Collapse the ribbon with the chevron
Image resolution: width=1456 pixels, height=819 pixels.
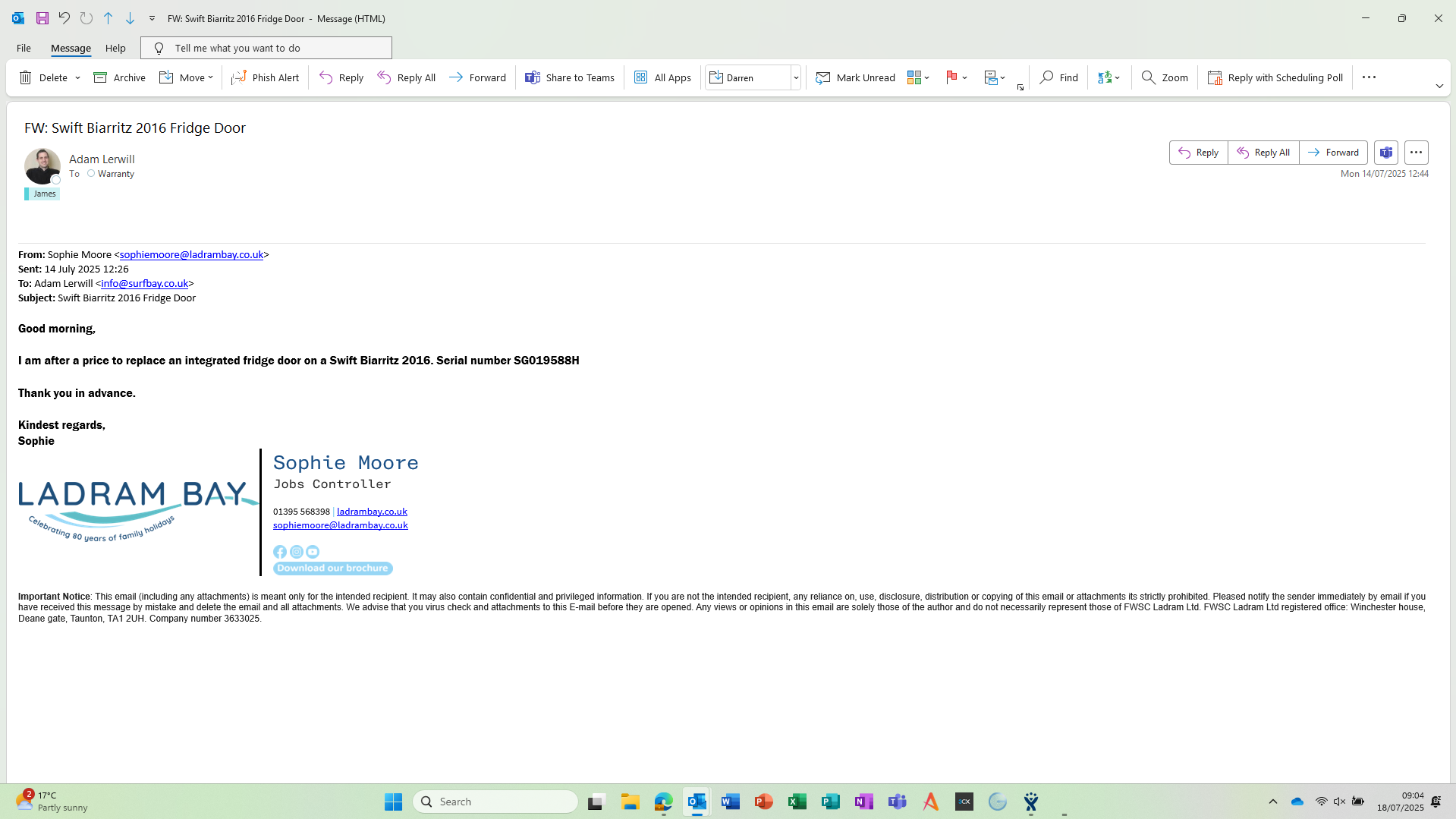[x=1439, y=87]
